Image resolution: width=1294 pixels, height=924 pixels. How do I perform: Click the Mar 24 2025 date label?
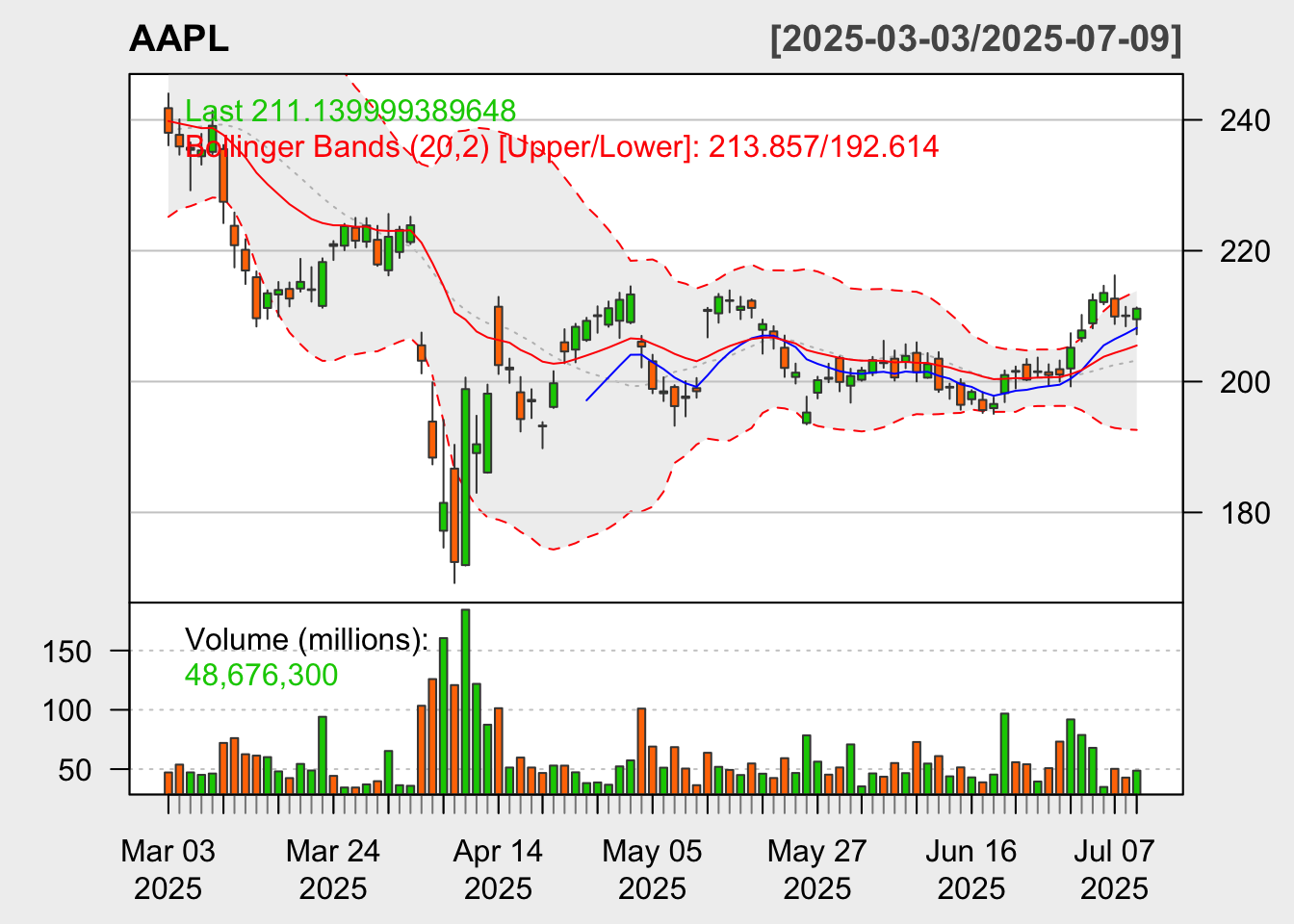333,869
